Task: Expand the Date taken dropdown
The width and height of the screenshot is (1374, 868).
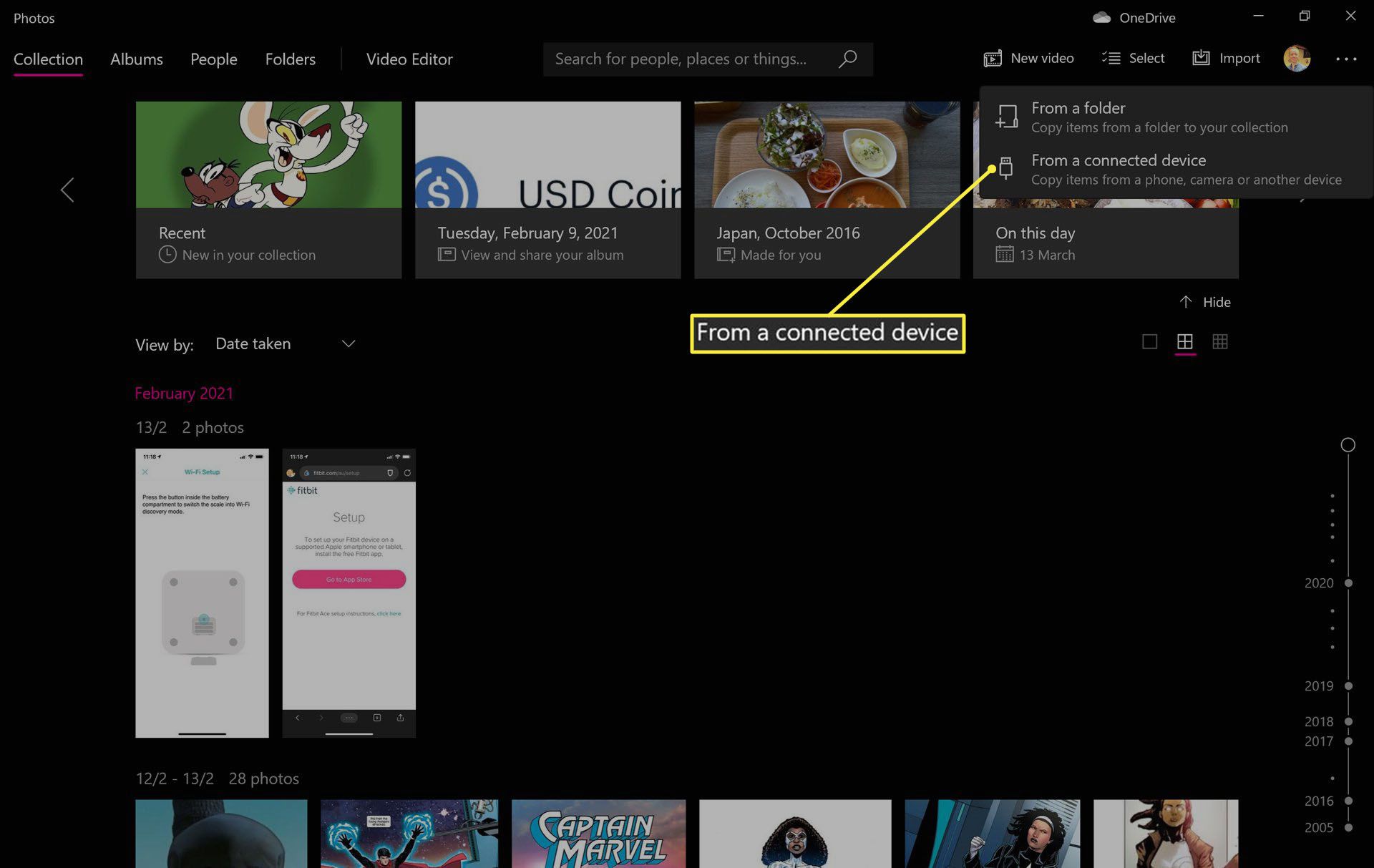Action: (x=285, y=343)
